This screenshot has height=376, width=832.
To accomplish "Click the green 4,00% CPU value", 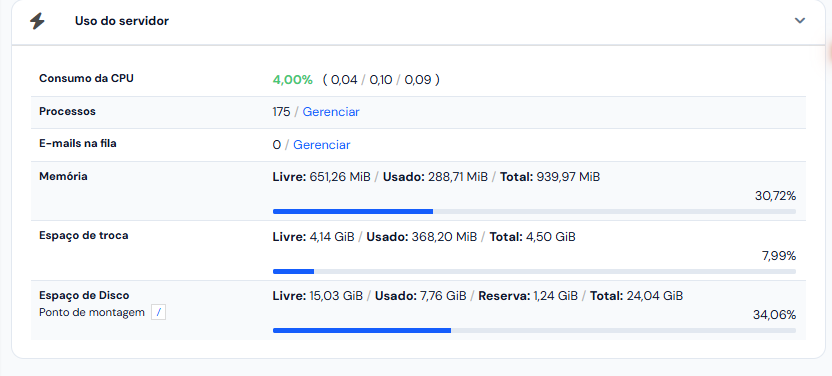I will pyautogui.click(x=293, y=80).
